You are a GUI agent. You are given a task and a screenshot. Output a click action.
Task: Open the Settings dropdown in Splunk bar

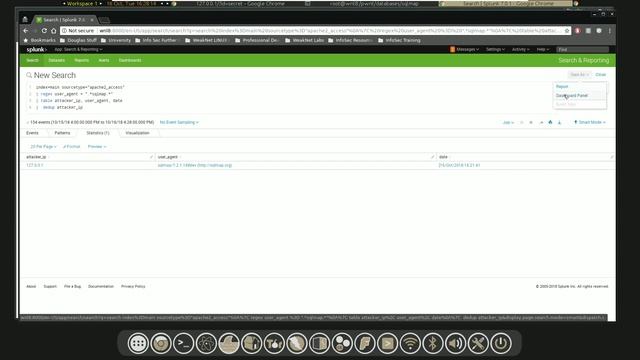click(495, 49)
